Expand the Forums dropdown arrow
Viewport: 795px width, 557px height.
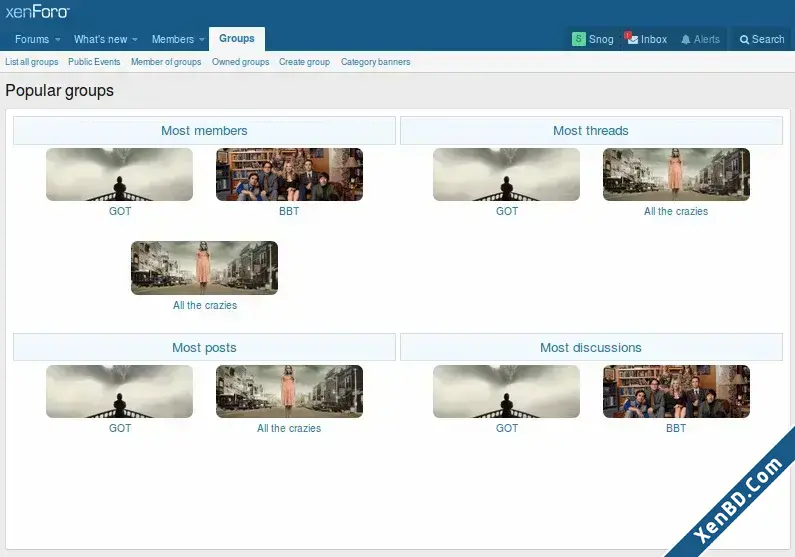point(58,40)
